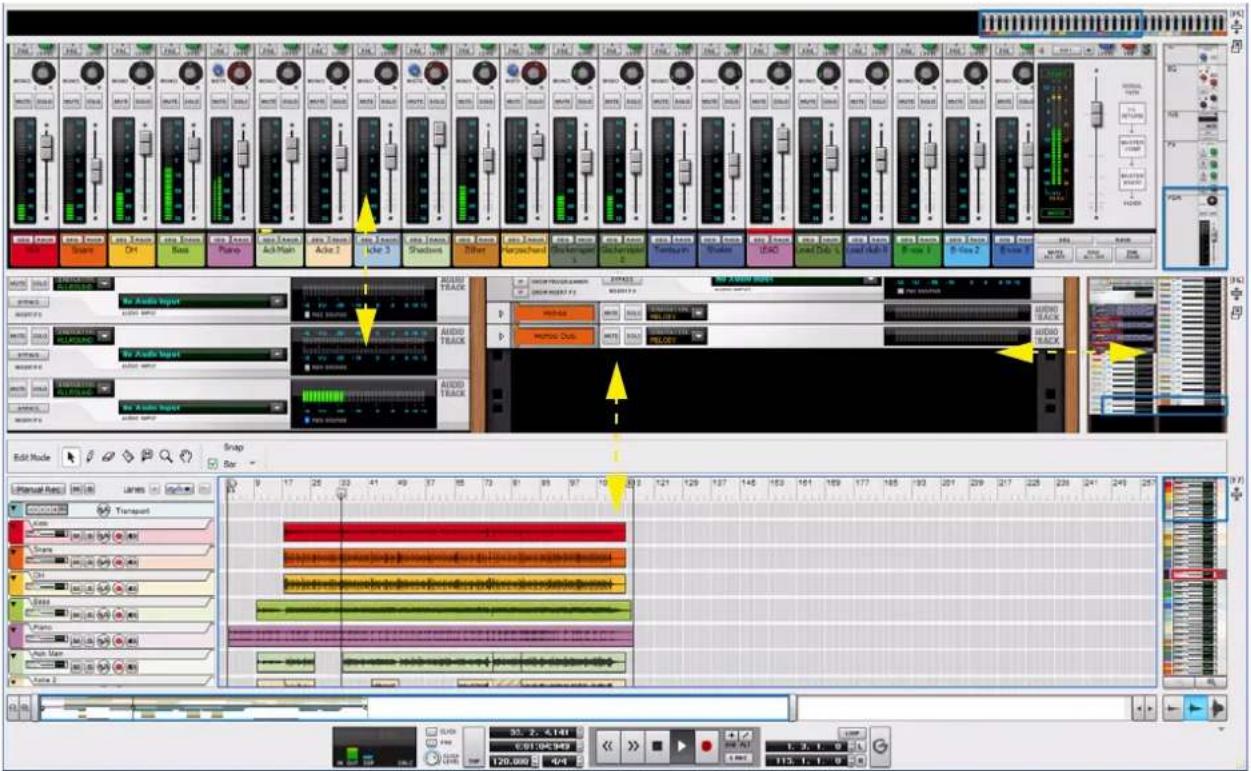Screen dimensions: 1251x771
Task: Toggle record enable on Kick track
Action: pyautogui.click(x=118, y=536)
